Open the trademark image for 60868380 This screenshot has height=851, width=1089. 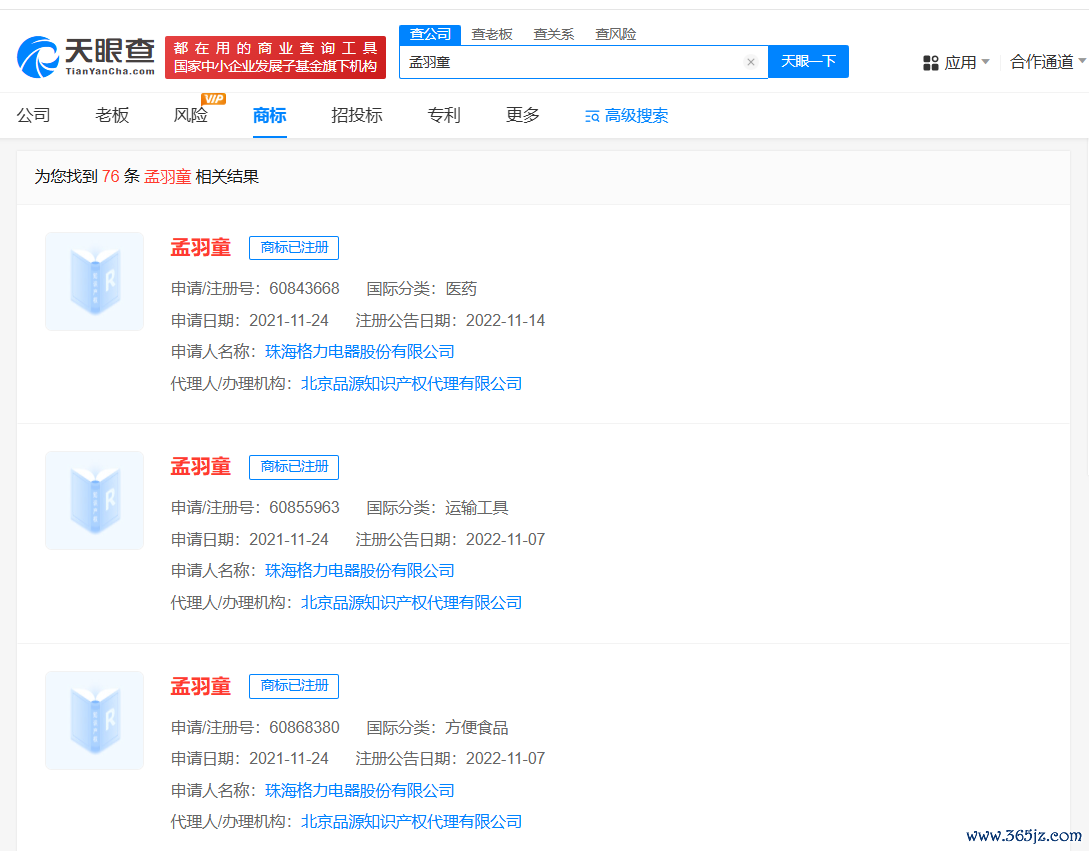(94, 720)
